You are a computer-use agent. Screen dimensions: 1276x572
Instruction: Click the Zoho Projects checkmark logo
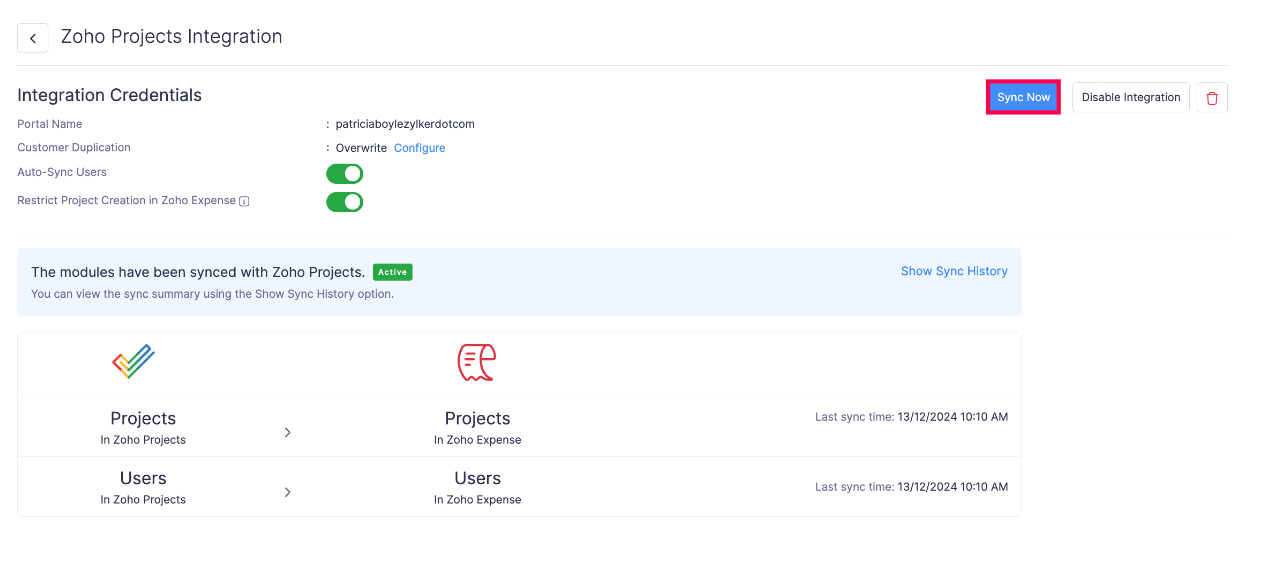(133, 362)
